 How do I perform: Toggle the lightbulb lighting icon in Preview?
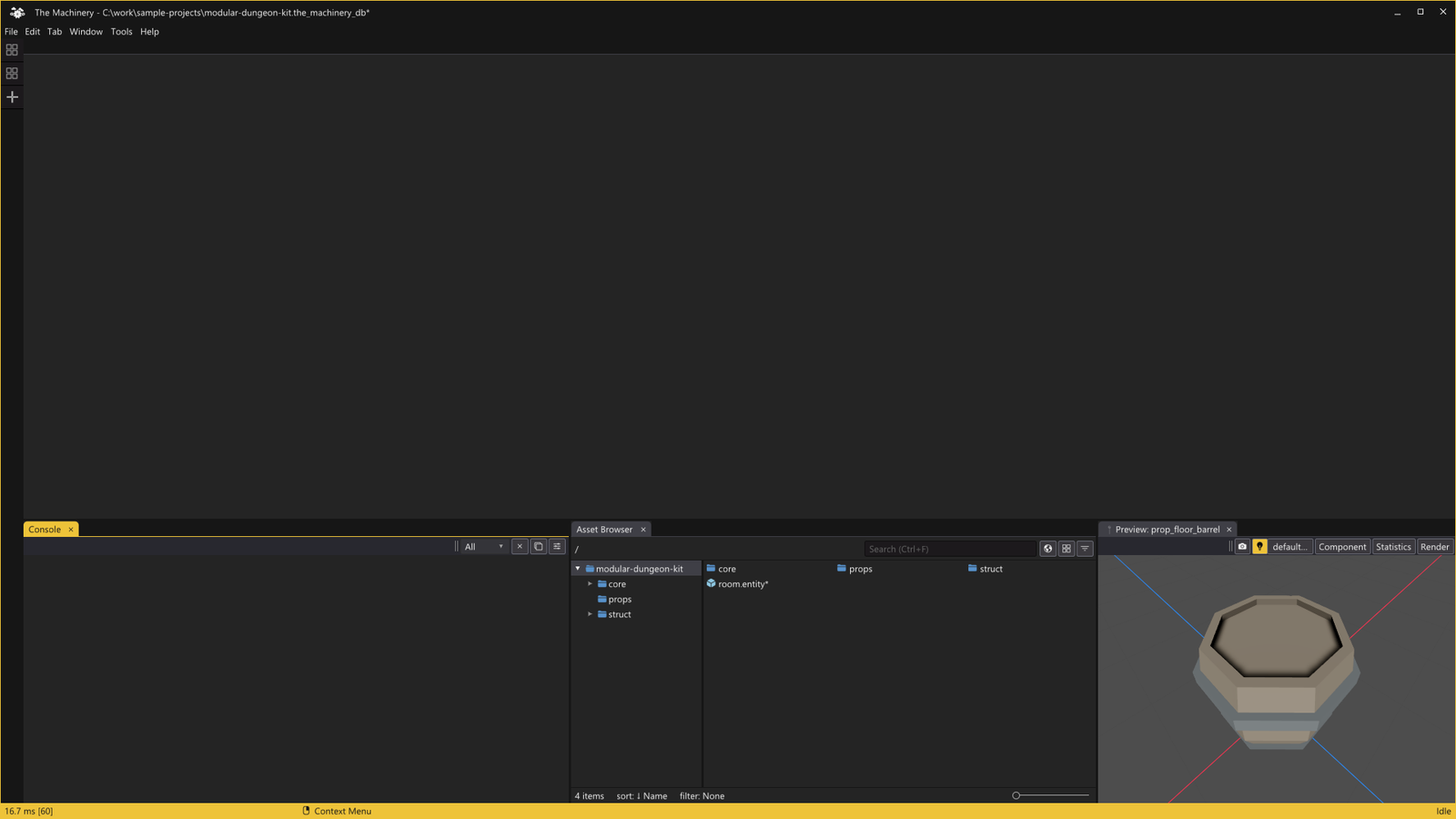[x=1259, y=546]
